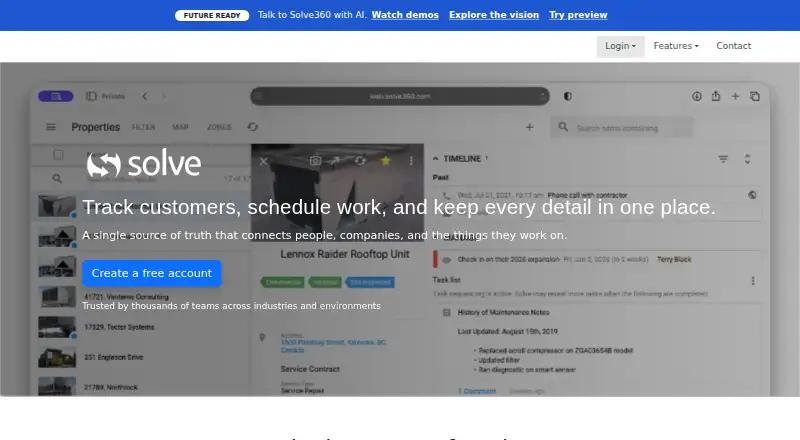Select the ZONES tab in the app preview
This screenshot has height=440, width=800.
(x=219, y=127)
